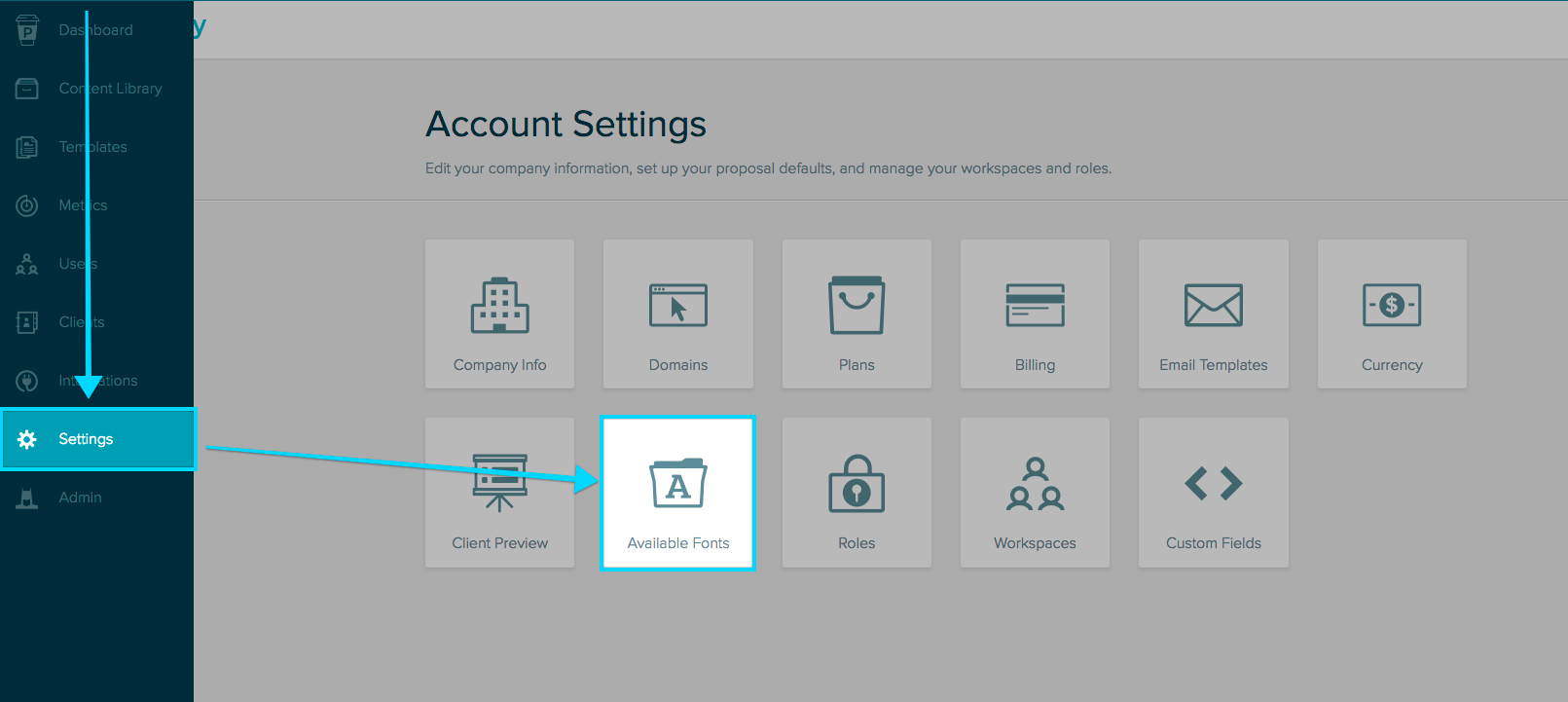Go to Integrations in the sidebar
The width and height of the screenshot is (1568, 702).
pos(97,381)
